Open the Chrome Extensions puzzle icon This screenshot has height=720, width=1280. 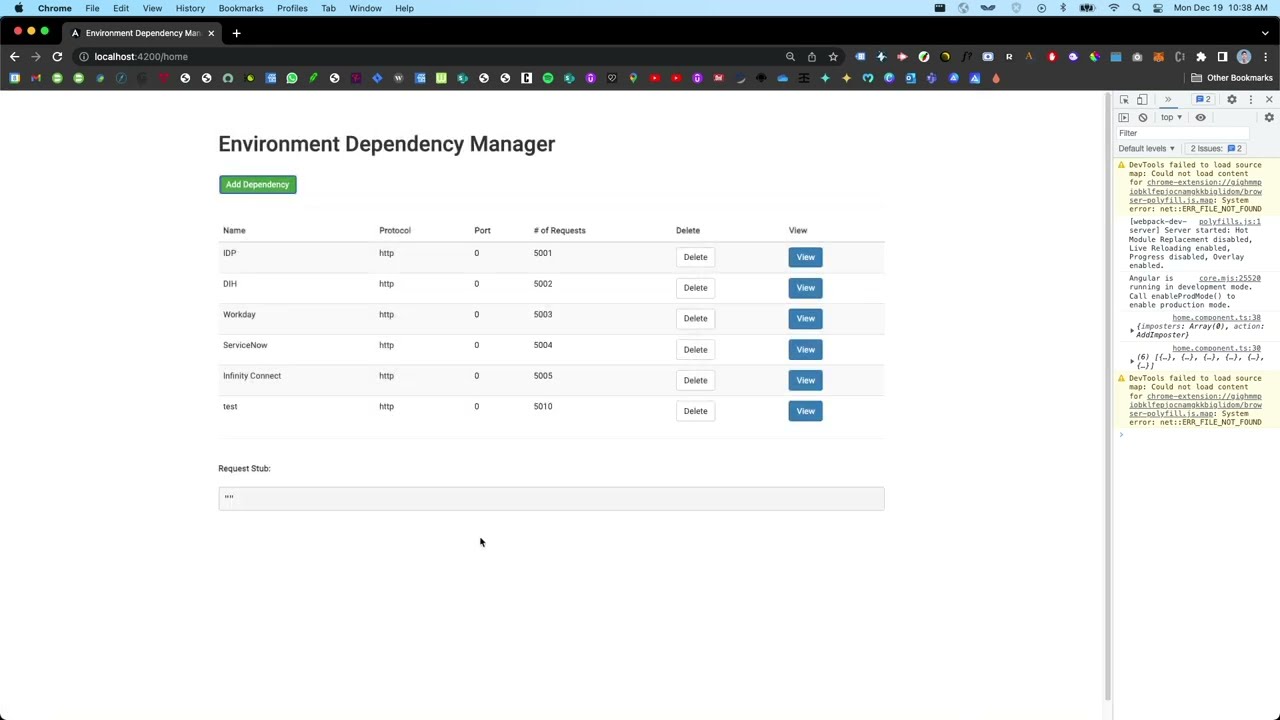(1201, 57)
